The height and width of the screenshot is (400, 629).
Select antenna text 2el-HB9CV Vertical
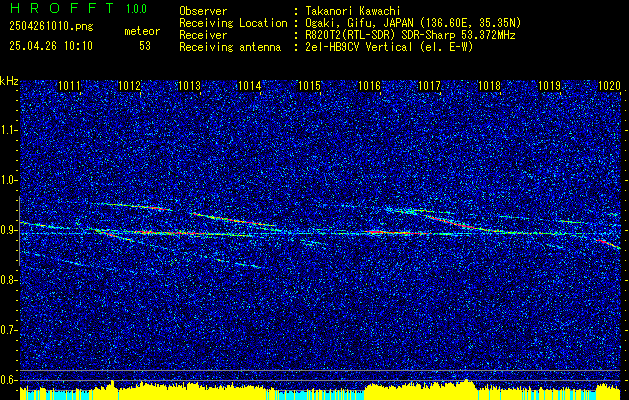click(359, 47)
